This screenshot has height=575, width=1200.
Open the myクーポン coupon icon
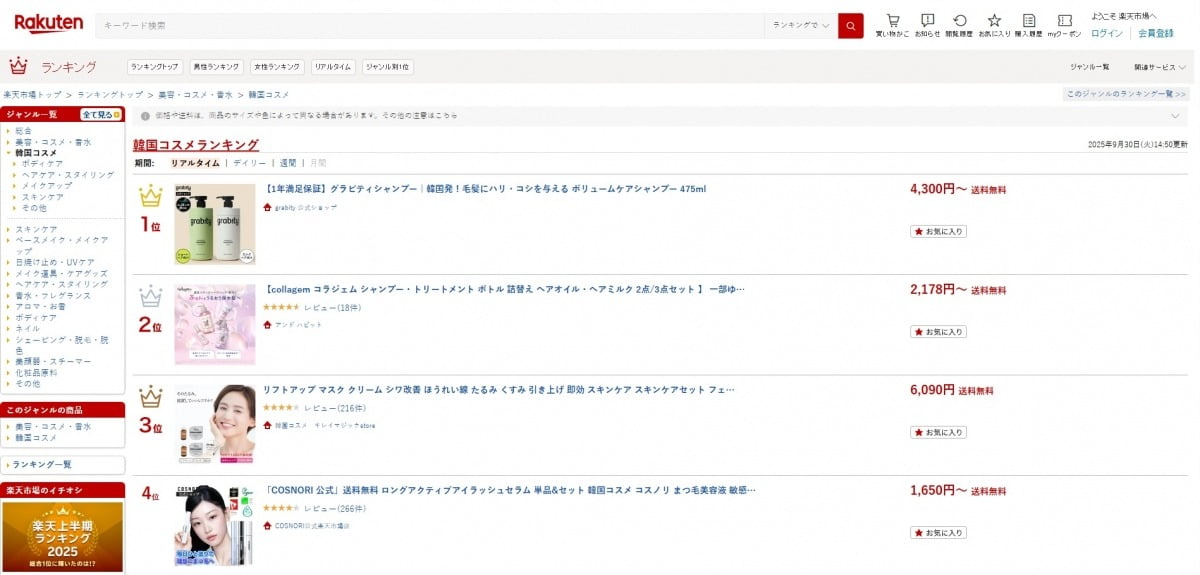tap(1064, 25)
